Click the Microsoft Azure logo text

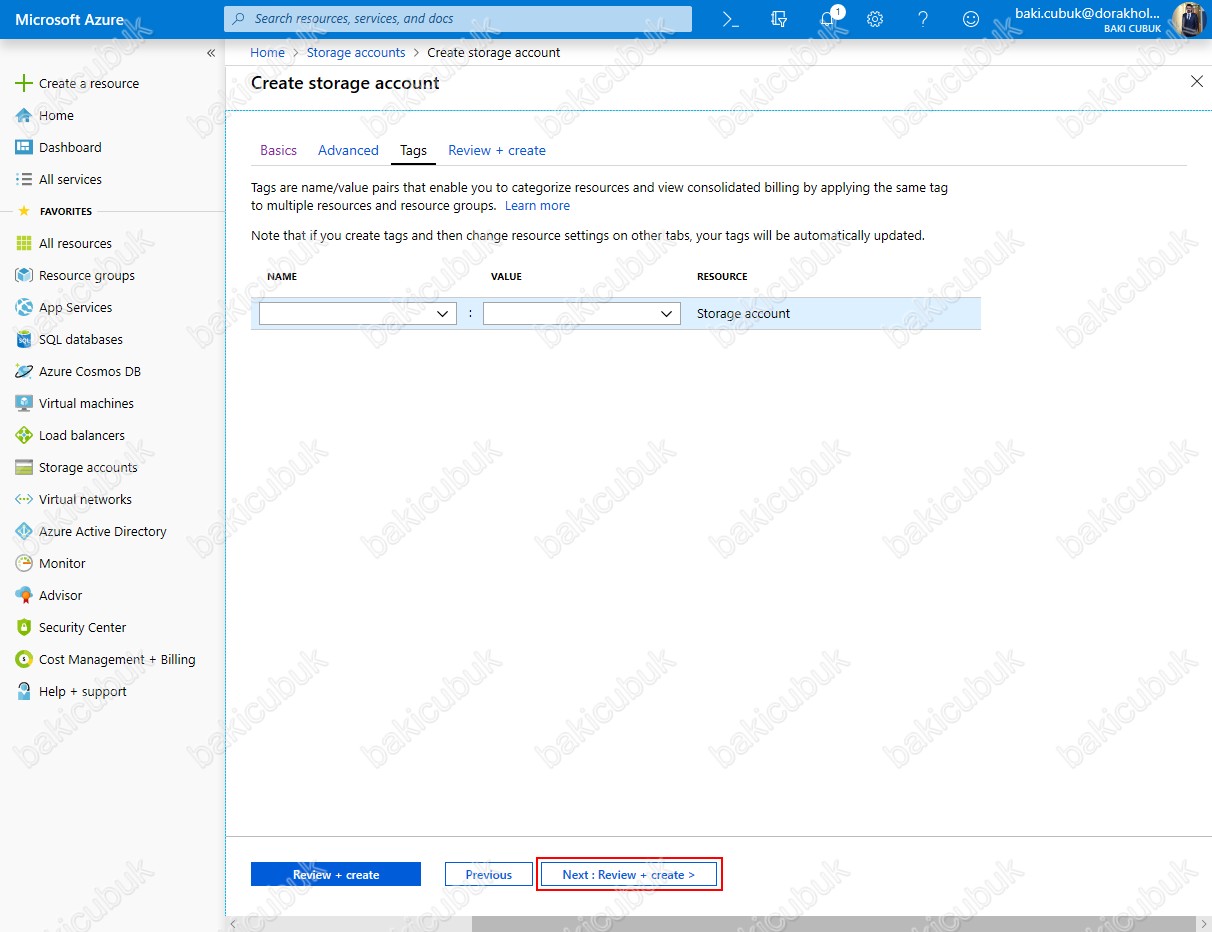pos(70,19)
